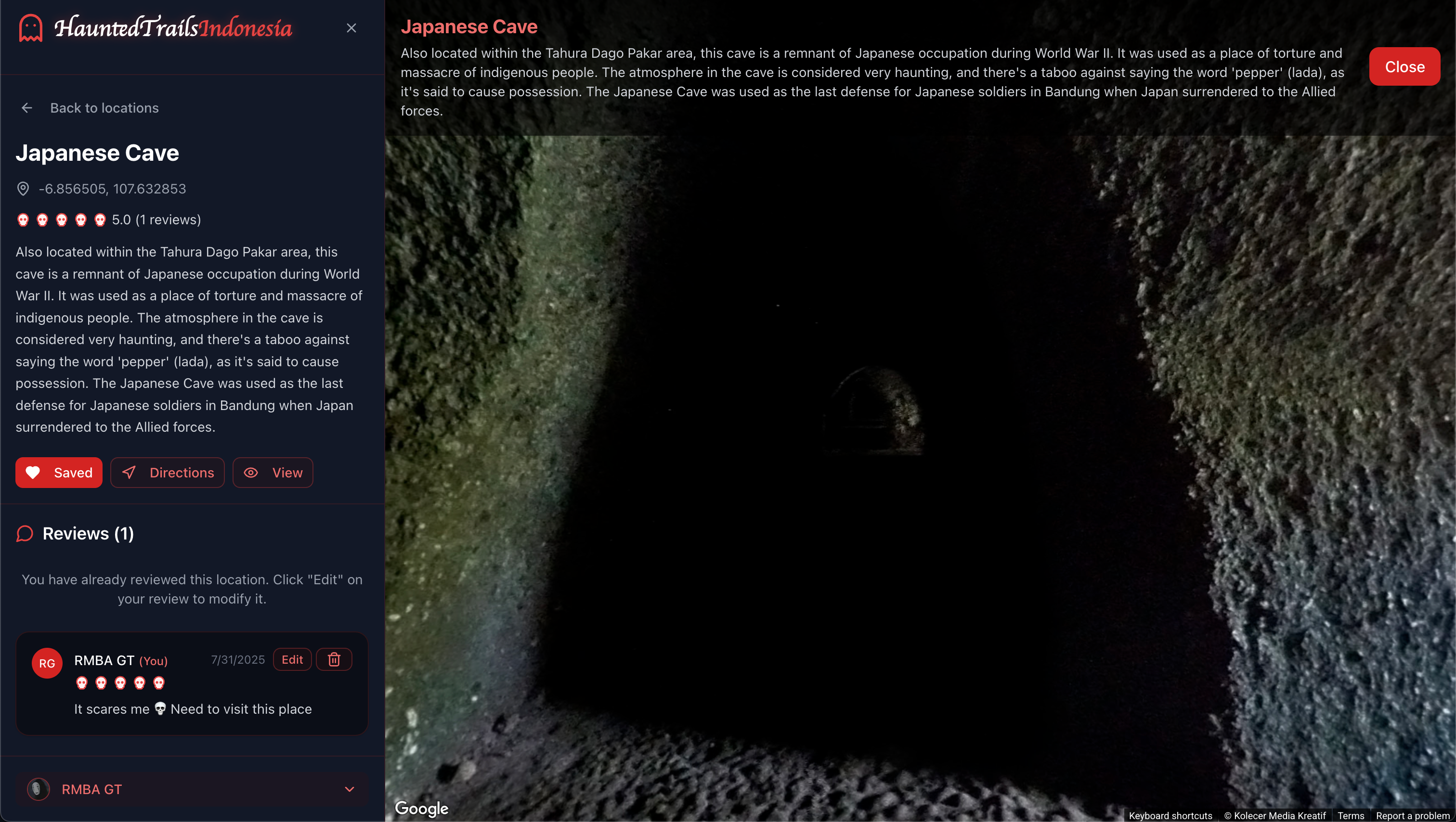Image resolution: width=1456 pixels, height=822 pixels.
Task: Delete your review with trash icon
Action: (x=334, y=659)
